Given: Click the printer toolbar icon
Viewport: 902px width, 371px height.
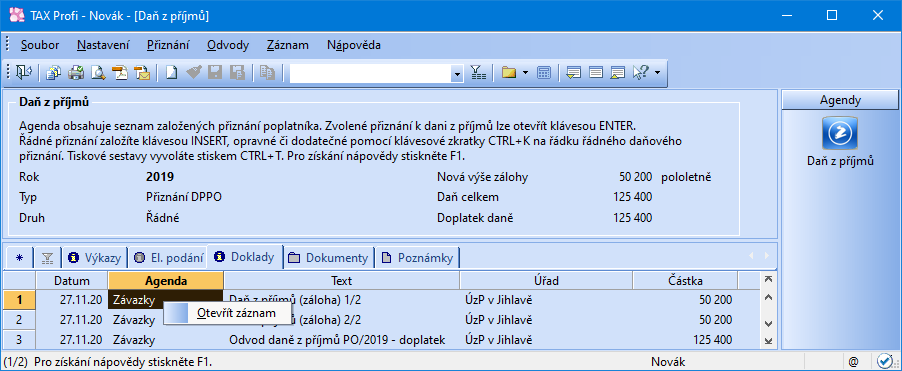Looking at the screenshot, I should [x=76, y=72].
